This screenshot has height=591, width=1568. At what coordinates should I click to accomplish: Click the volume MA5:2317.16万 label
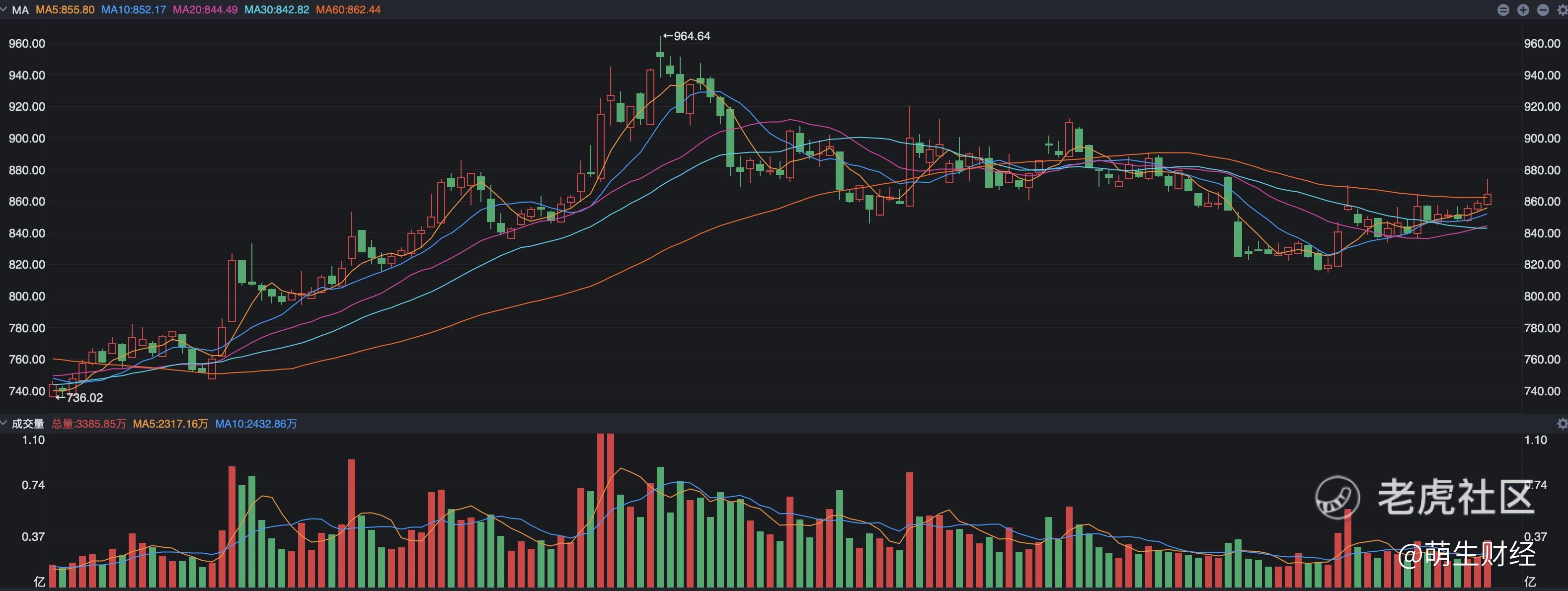(170, 424)
